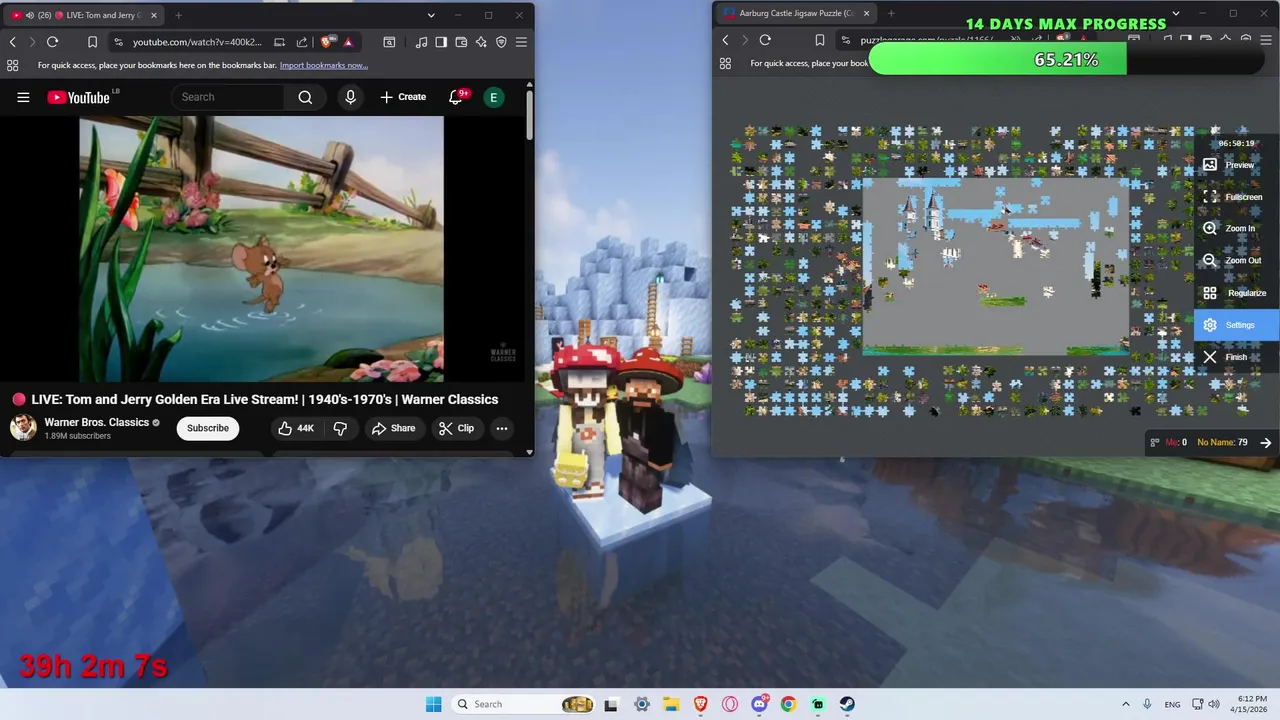Expand the tab search dropdown in puzzle window
The height and width of the screenshot is (720, 1280).
(1176, 13)
